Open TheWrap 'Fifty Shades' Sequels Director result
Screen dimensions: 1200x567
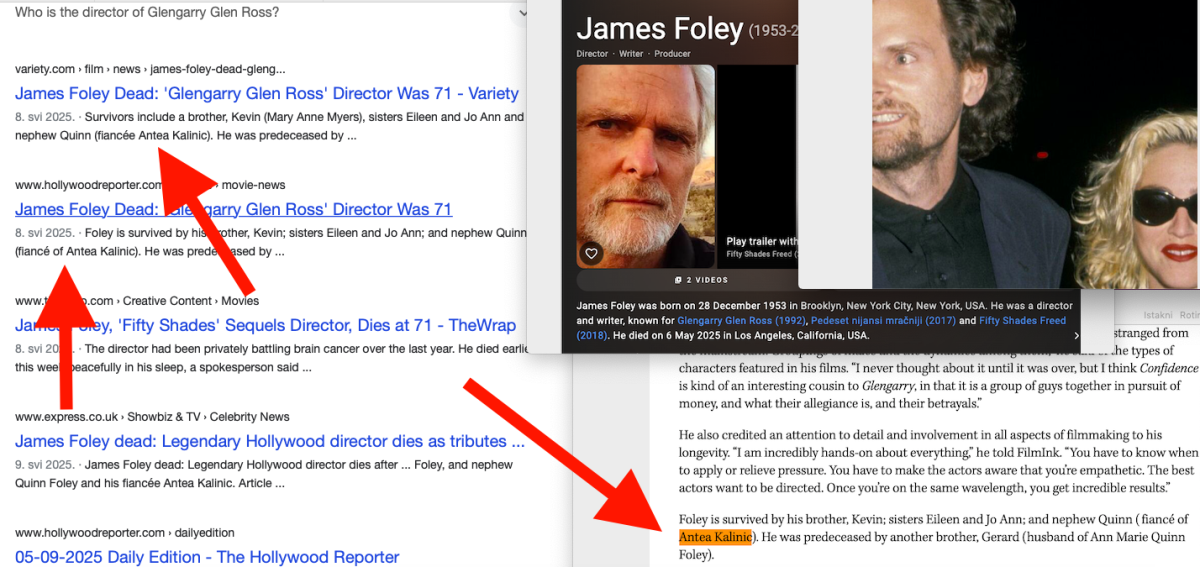pos(265,326)
